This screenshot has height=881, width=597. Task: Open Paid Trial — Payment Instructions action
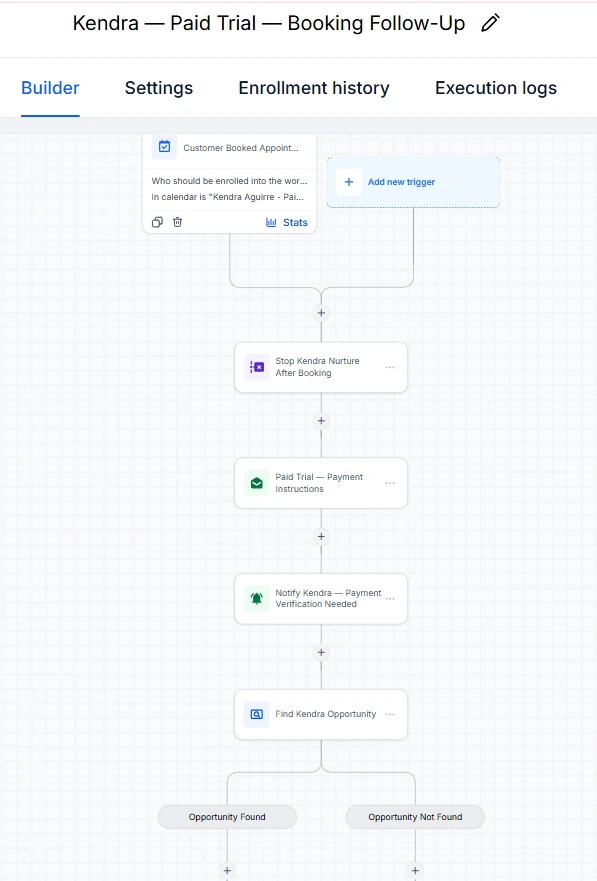tap(321, 483)
